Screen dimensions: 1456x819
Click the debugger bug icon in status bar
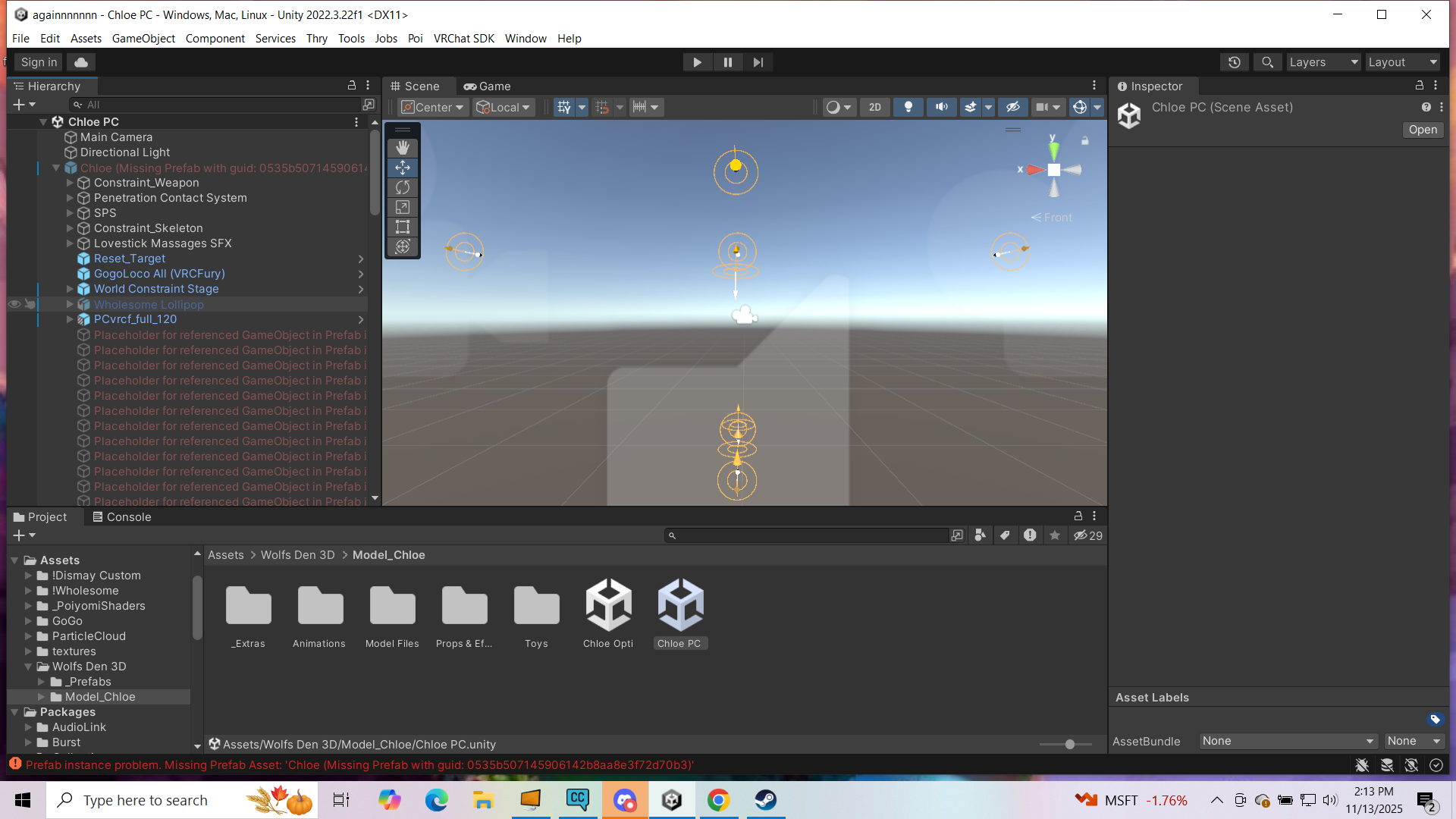[x=1362, y=765]
